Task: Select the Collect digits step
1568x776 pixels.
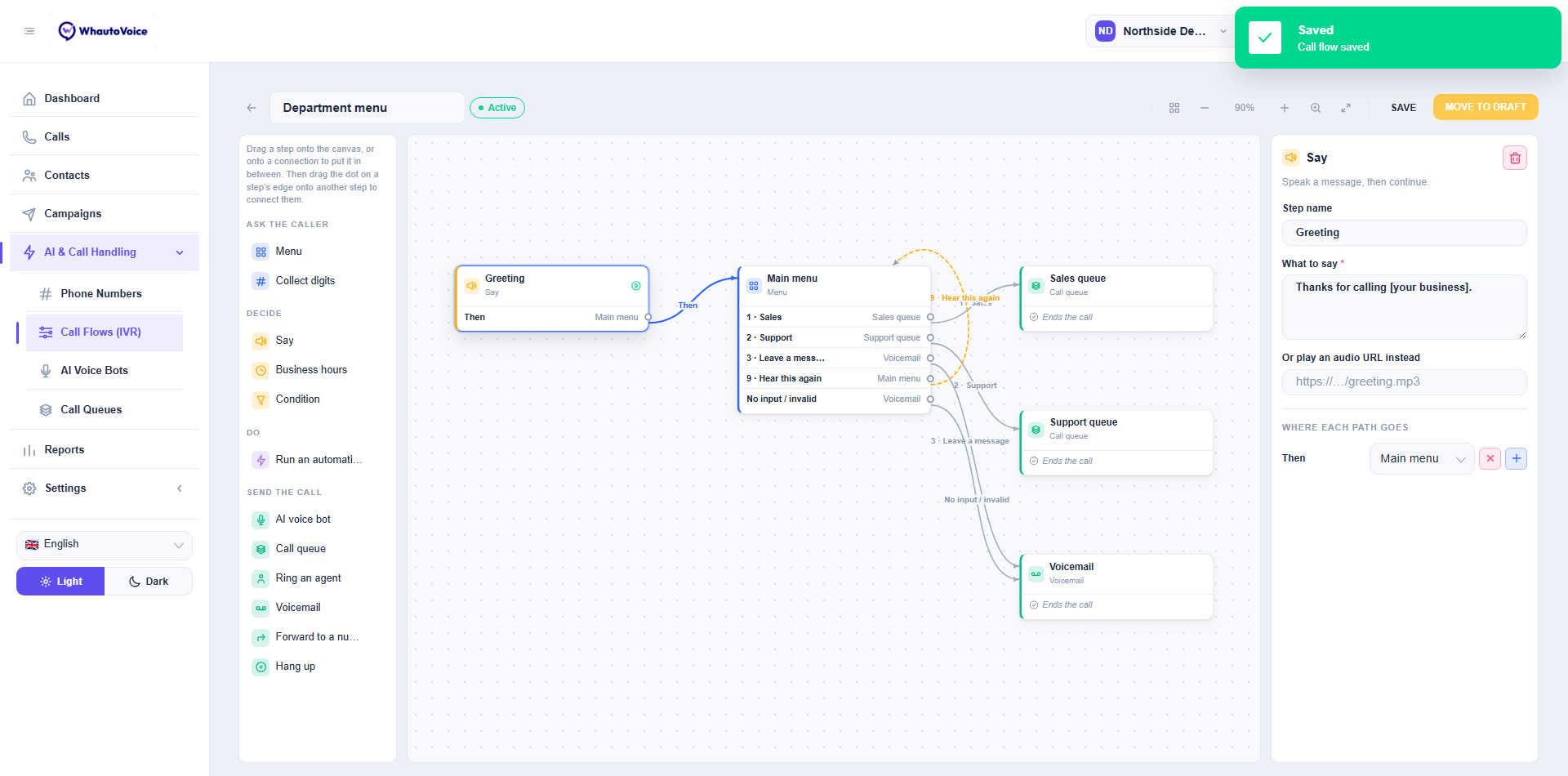Action: [317, 281]
